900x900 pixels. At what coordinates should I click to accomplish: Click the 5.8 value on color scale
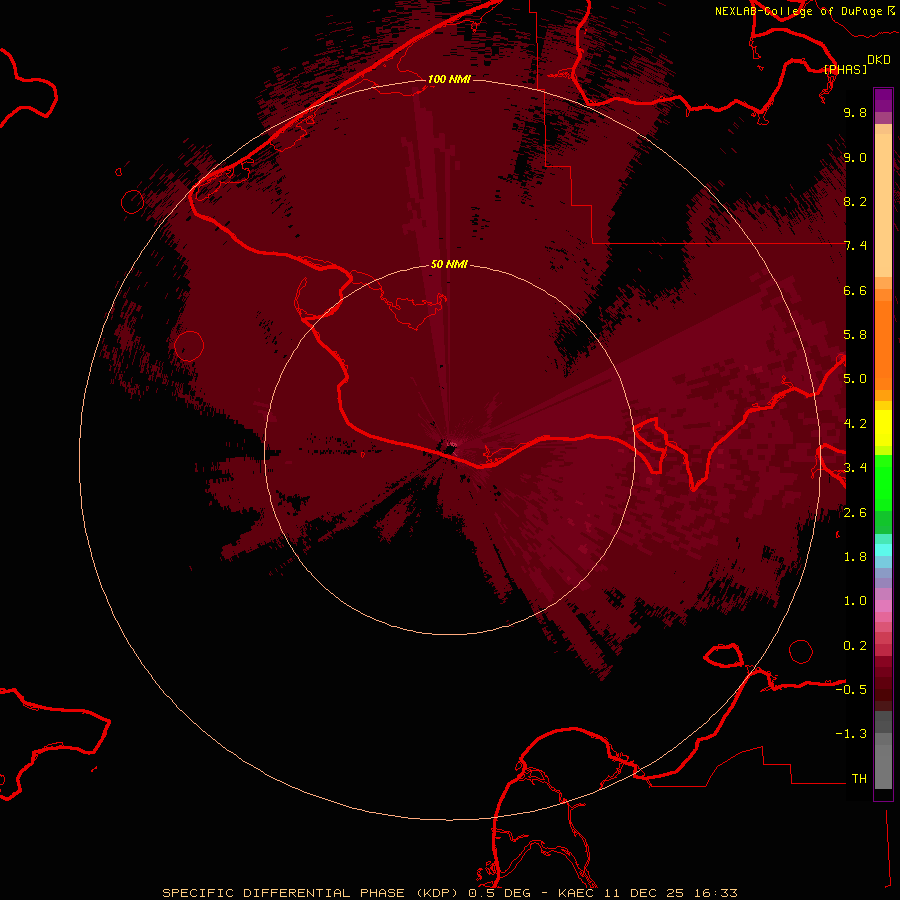pos(855,335)
